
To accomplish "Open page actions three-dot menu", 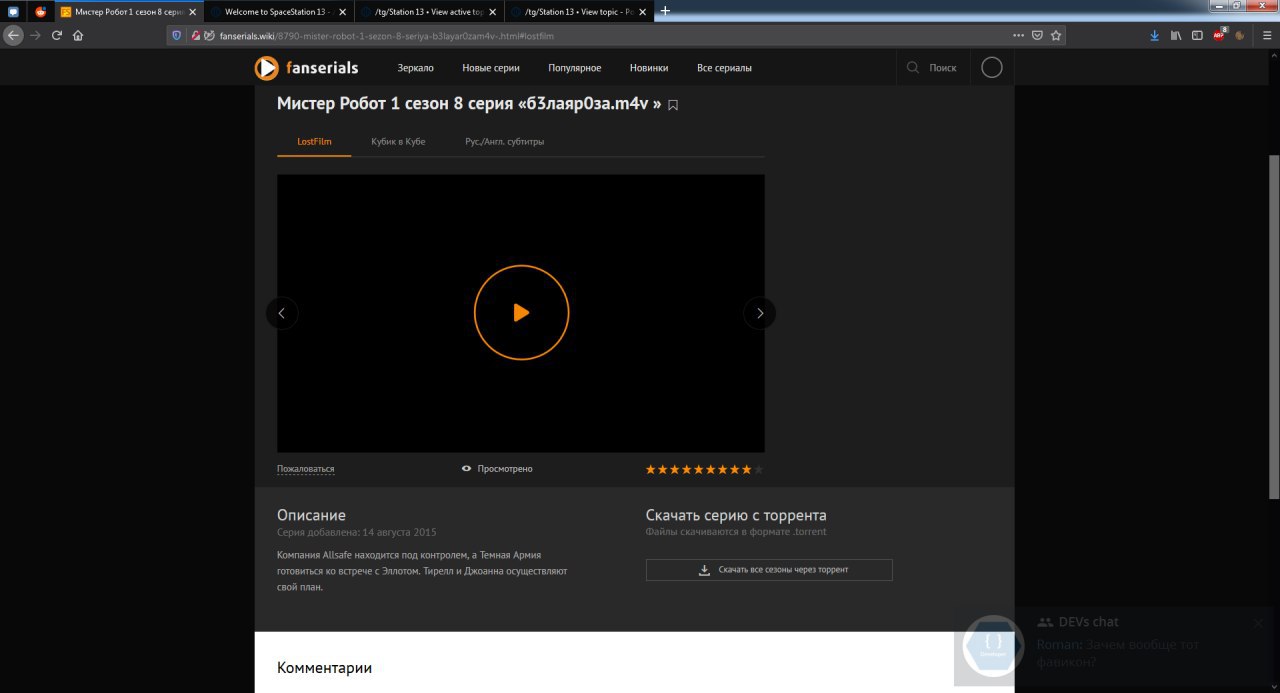I will 1018,35.
